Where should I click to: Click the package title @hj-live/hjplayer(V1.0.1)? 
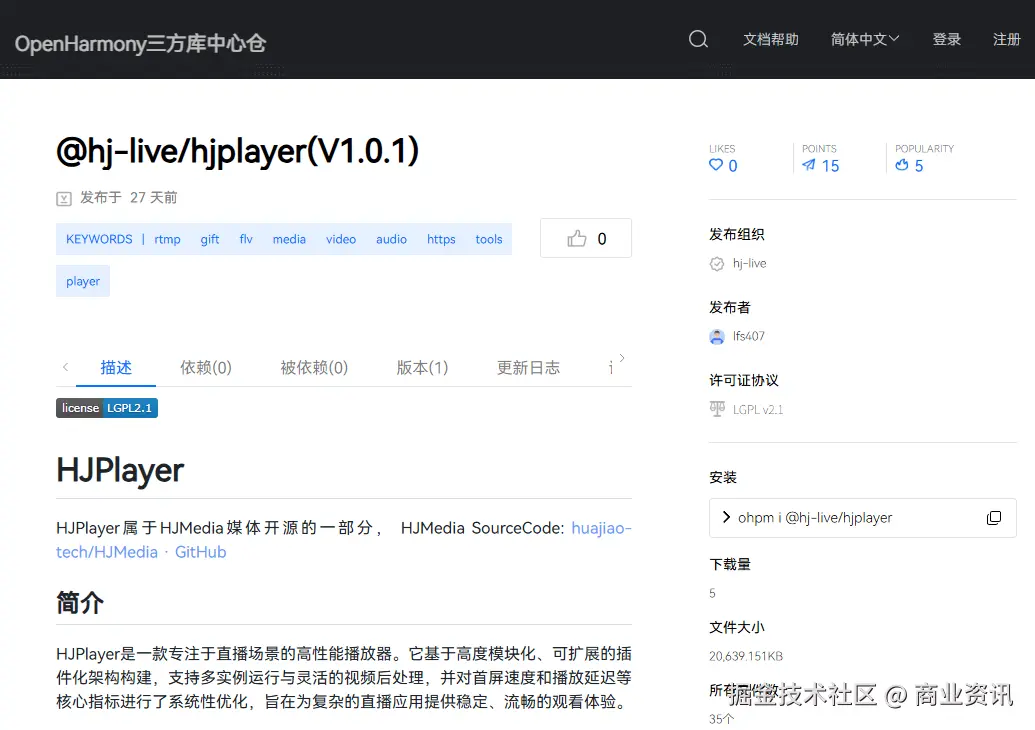click(x=238, y=151)
